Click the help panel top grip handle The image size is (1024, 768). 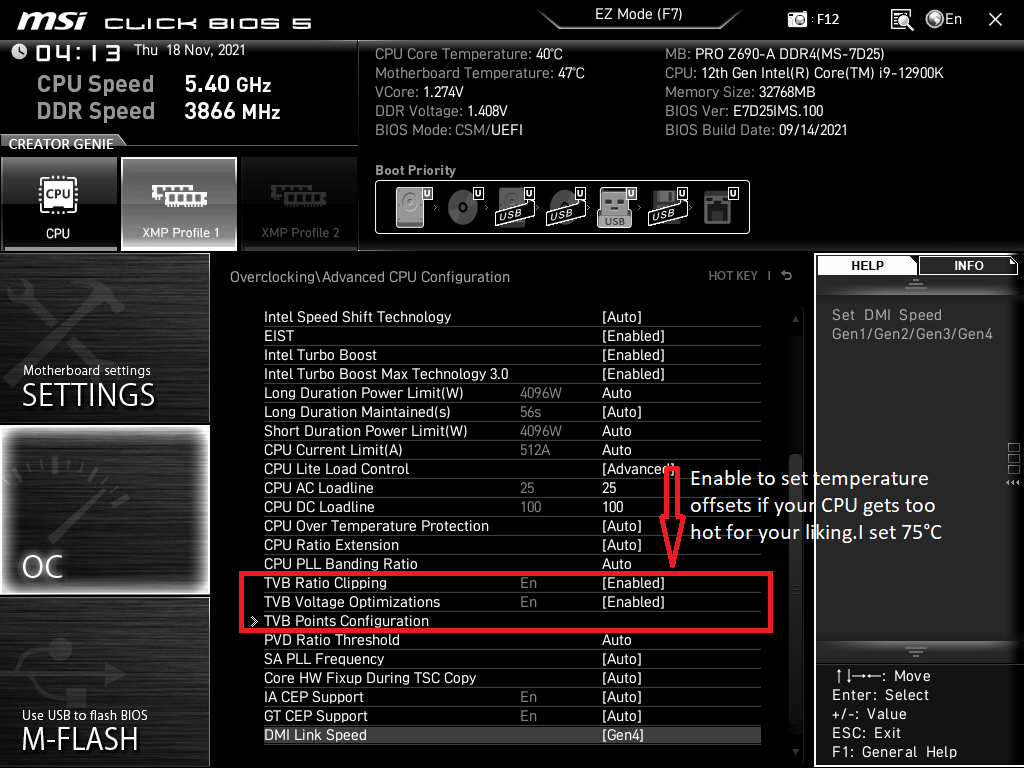[916, 283]
